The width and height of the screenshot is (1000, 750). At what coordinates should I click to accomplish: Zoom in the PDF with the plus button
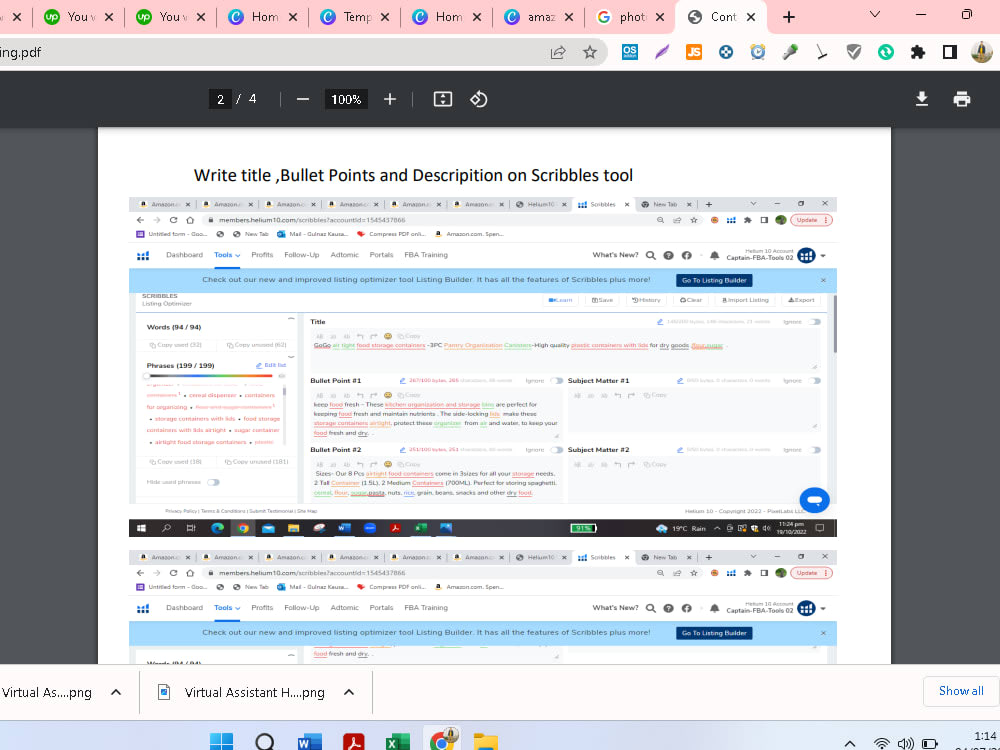point(390,99)
